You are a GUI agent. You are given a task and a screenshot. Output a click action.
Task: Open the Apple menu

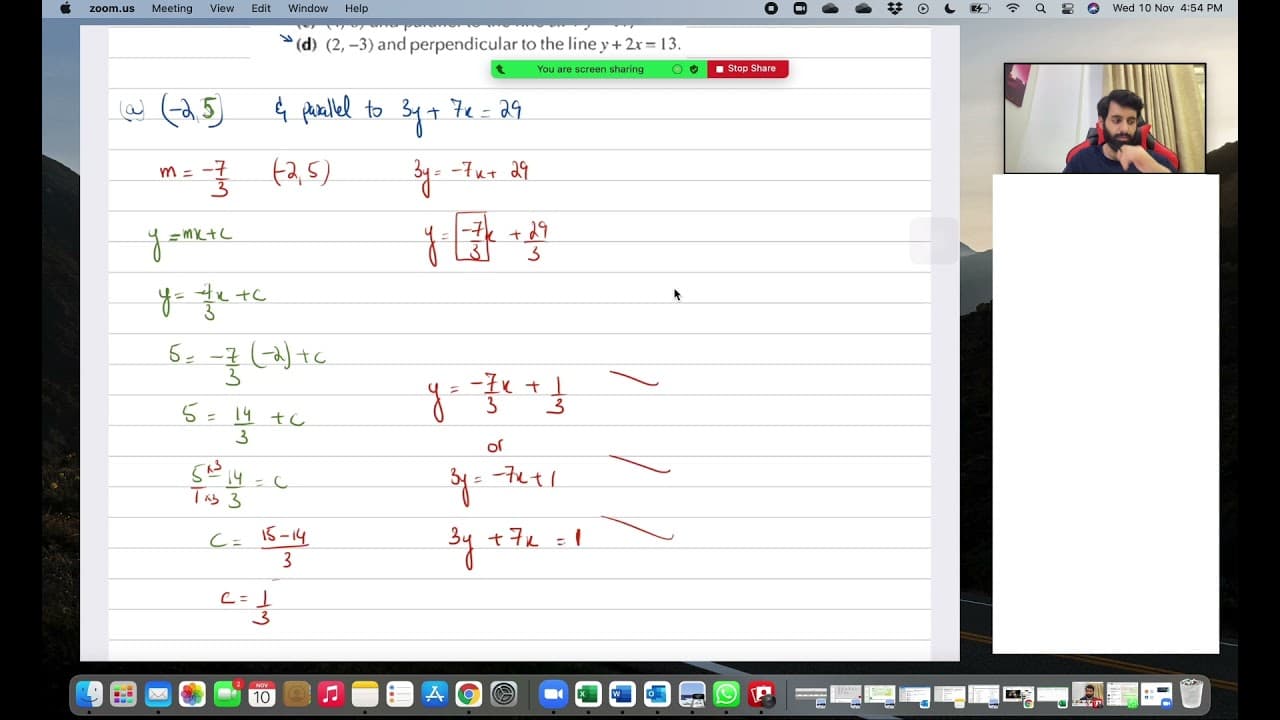coord(66,8)
